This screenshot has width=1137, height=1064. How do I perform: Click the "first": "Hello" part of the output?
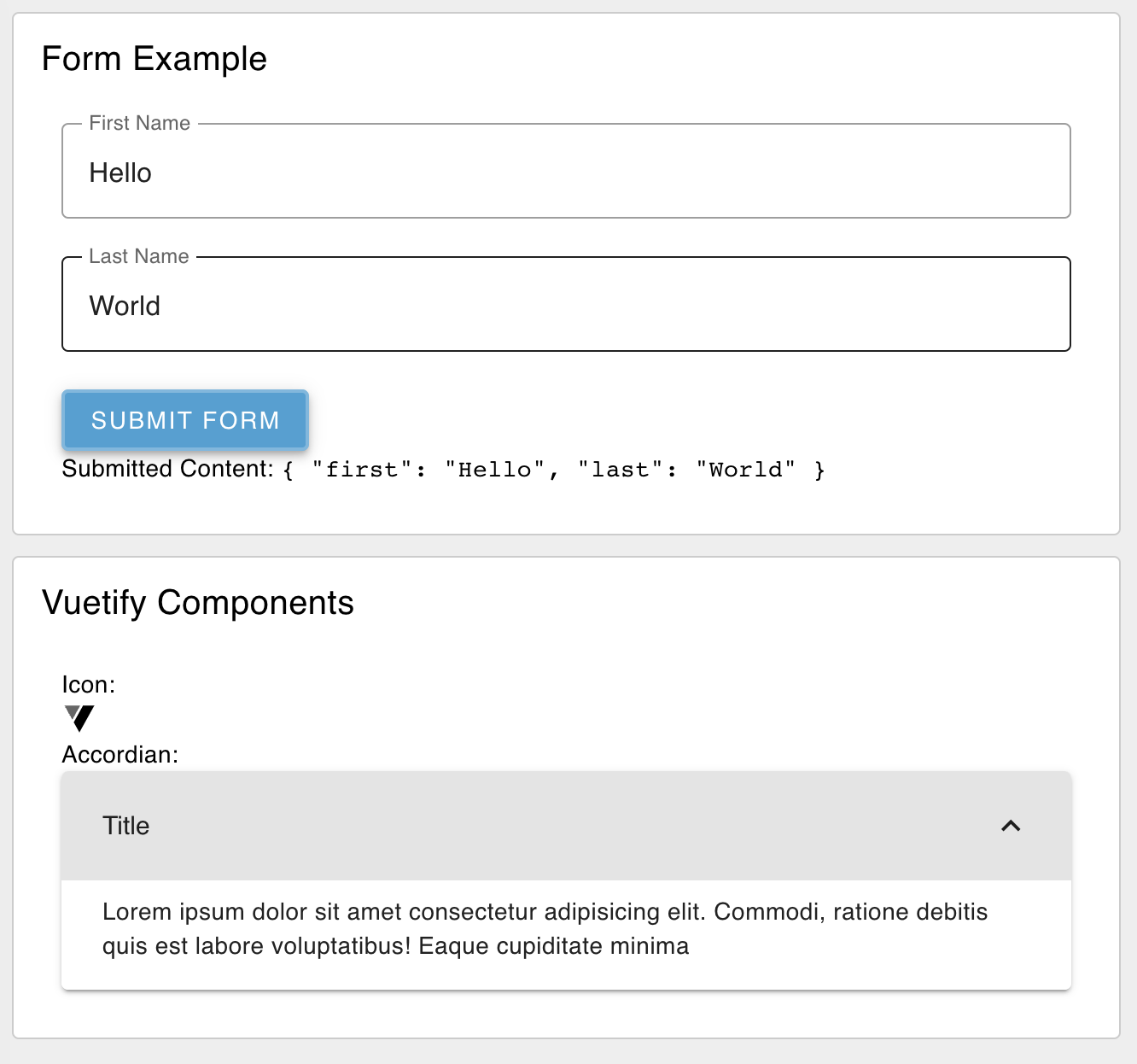point(429,470)
